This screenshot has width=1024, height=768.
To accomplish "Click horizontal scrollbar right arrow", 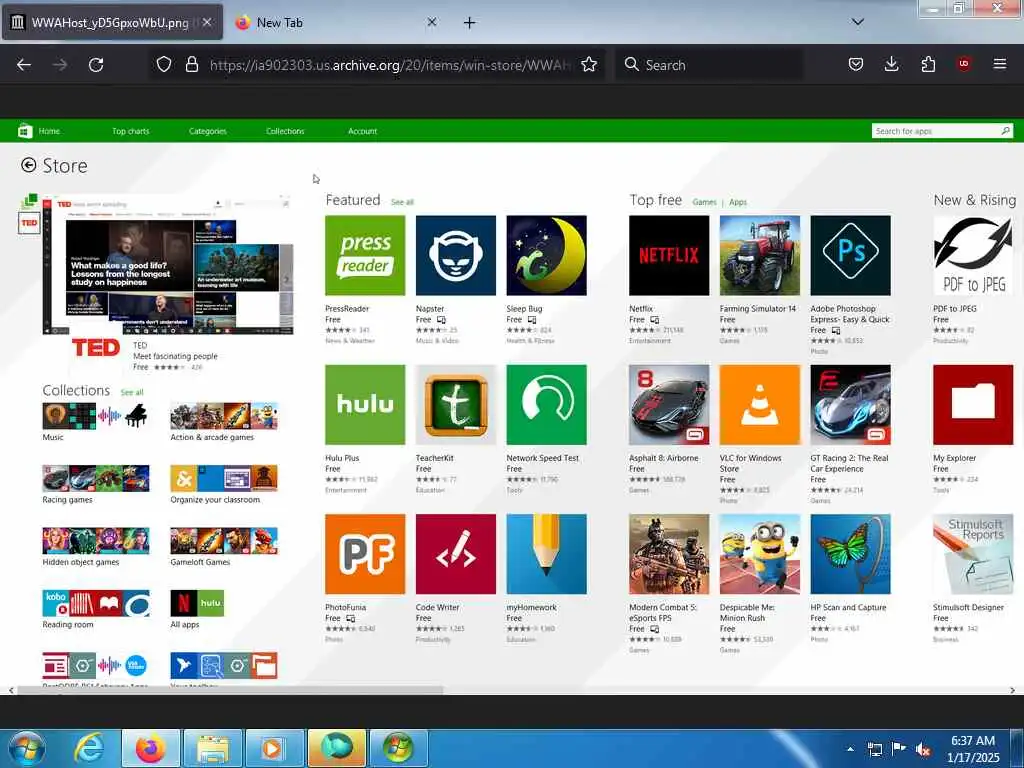I will (x=1012, y=690).
